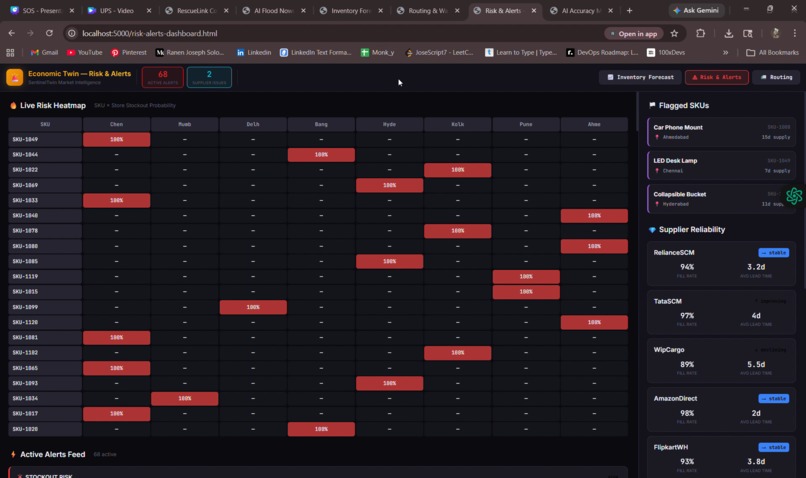Screen dimensions: 806x478
Task: Select the Risk & Alerts nav button
Action: [717, 77]
